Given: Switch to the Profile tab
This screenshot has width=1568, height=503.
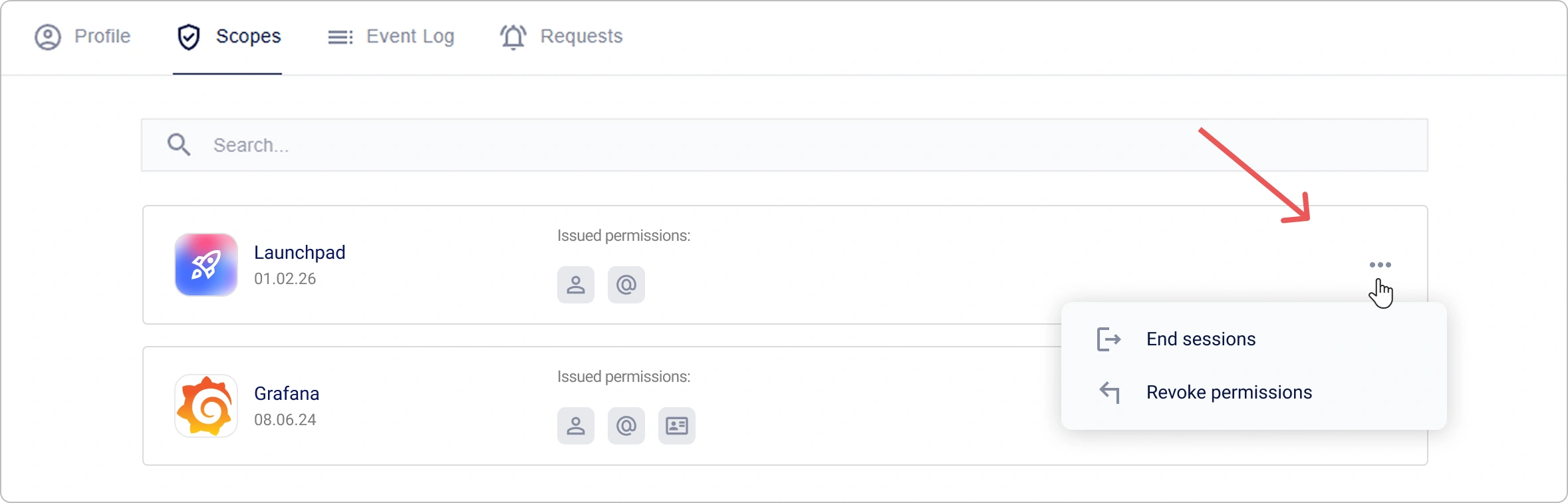Looking at the screenshot, I should (x=83, y=37).
